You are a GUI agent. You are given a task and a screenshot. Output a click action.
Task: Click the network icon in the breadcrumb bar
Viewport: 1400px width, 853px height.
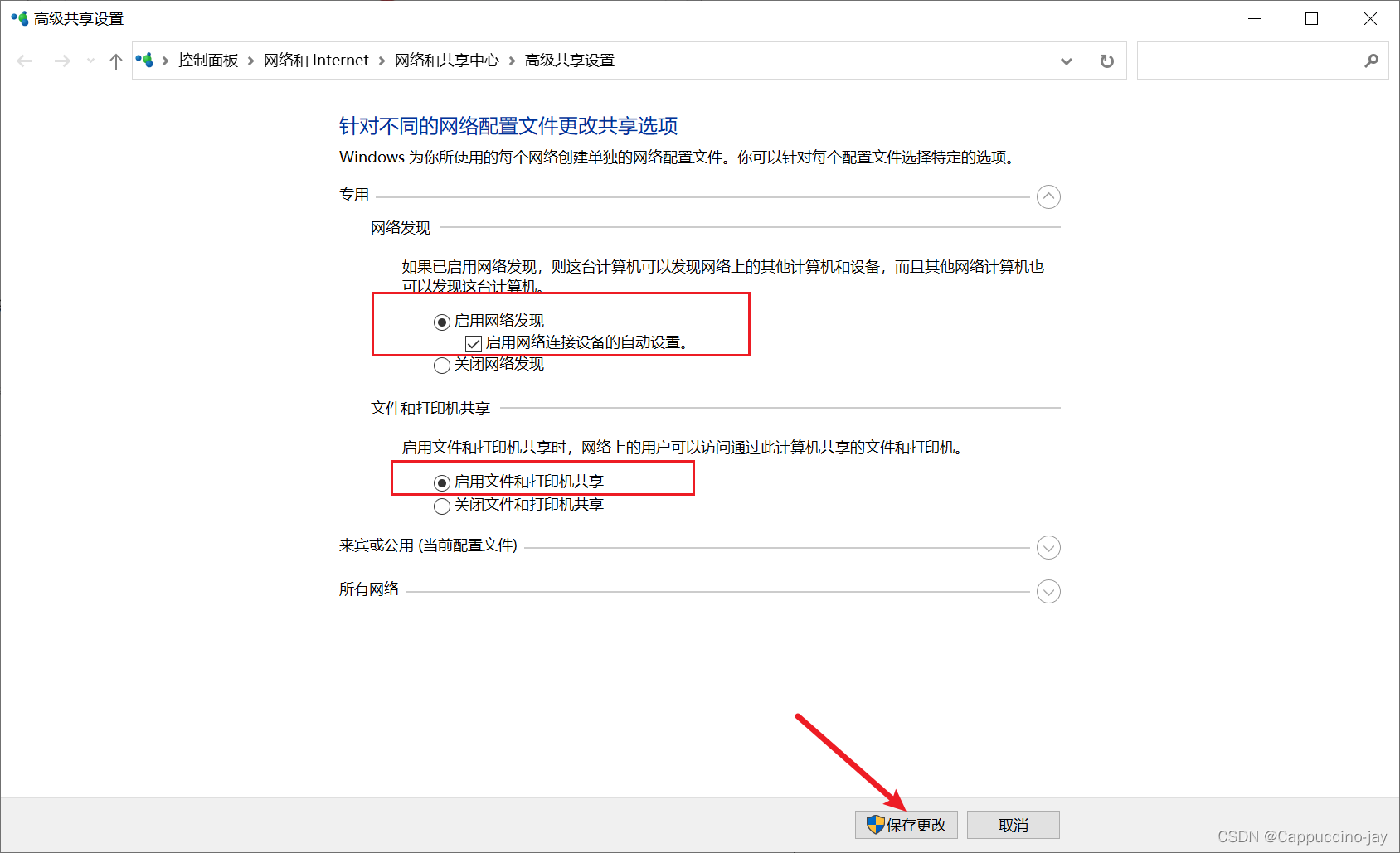(x=146, y=60)
